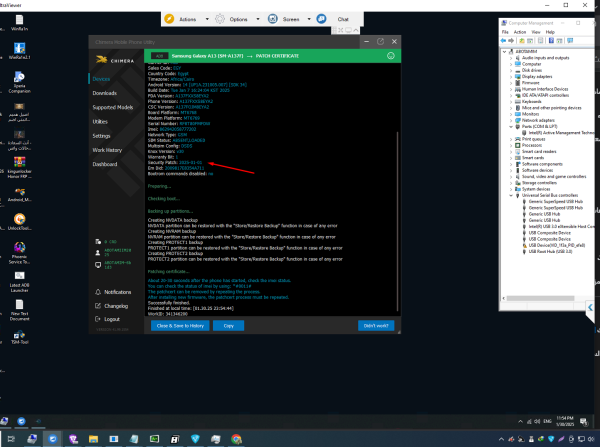Click the Chimera log vertical scrollbar

pos(398,221)
